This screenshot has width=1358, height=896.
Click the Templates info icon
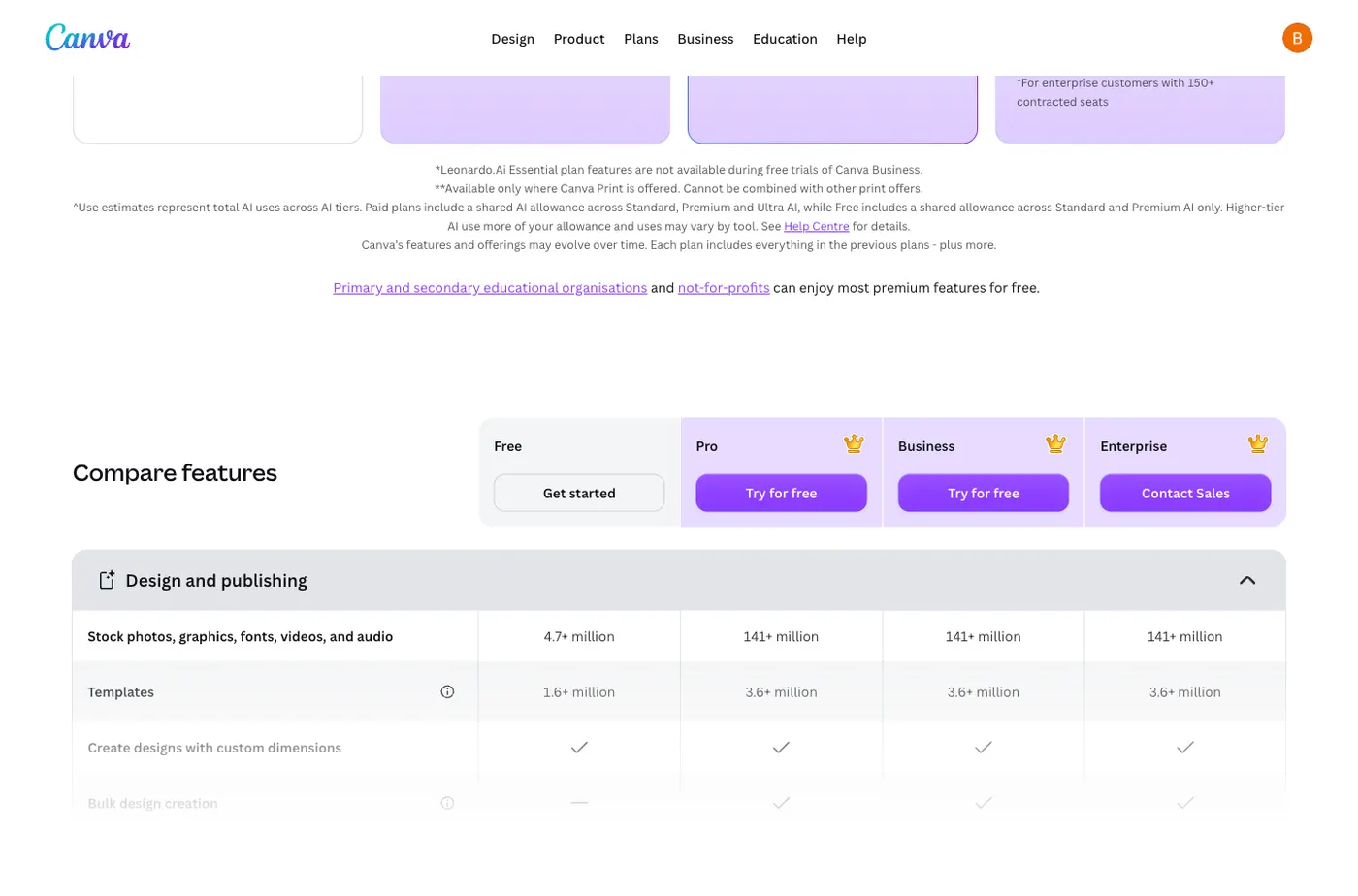pyautogui.click(x=447, y=691)
